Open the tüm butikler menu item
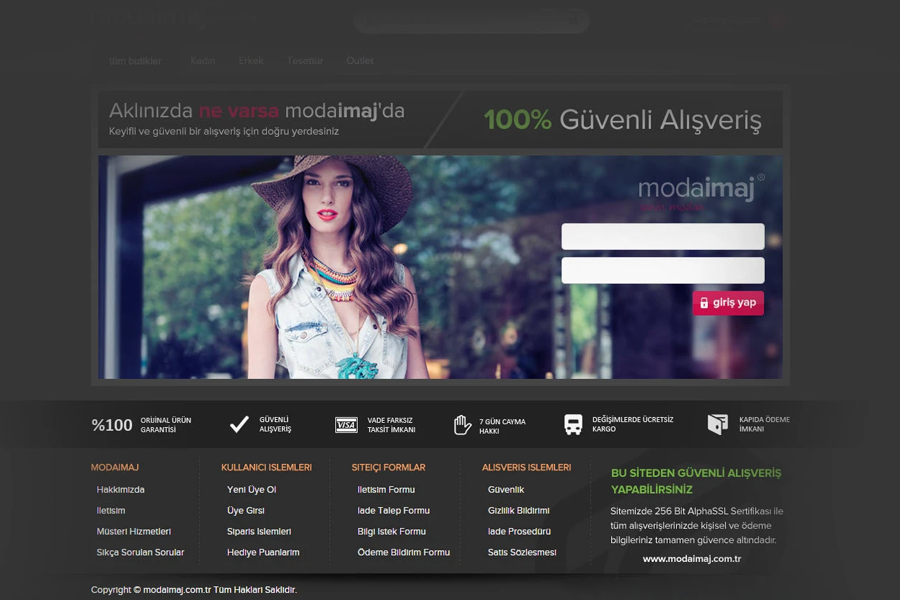Screen dimensions: 900x600 (x=135, y=61)
